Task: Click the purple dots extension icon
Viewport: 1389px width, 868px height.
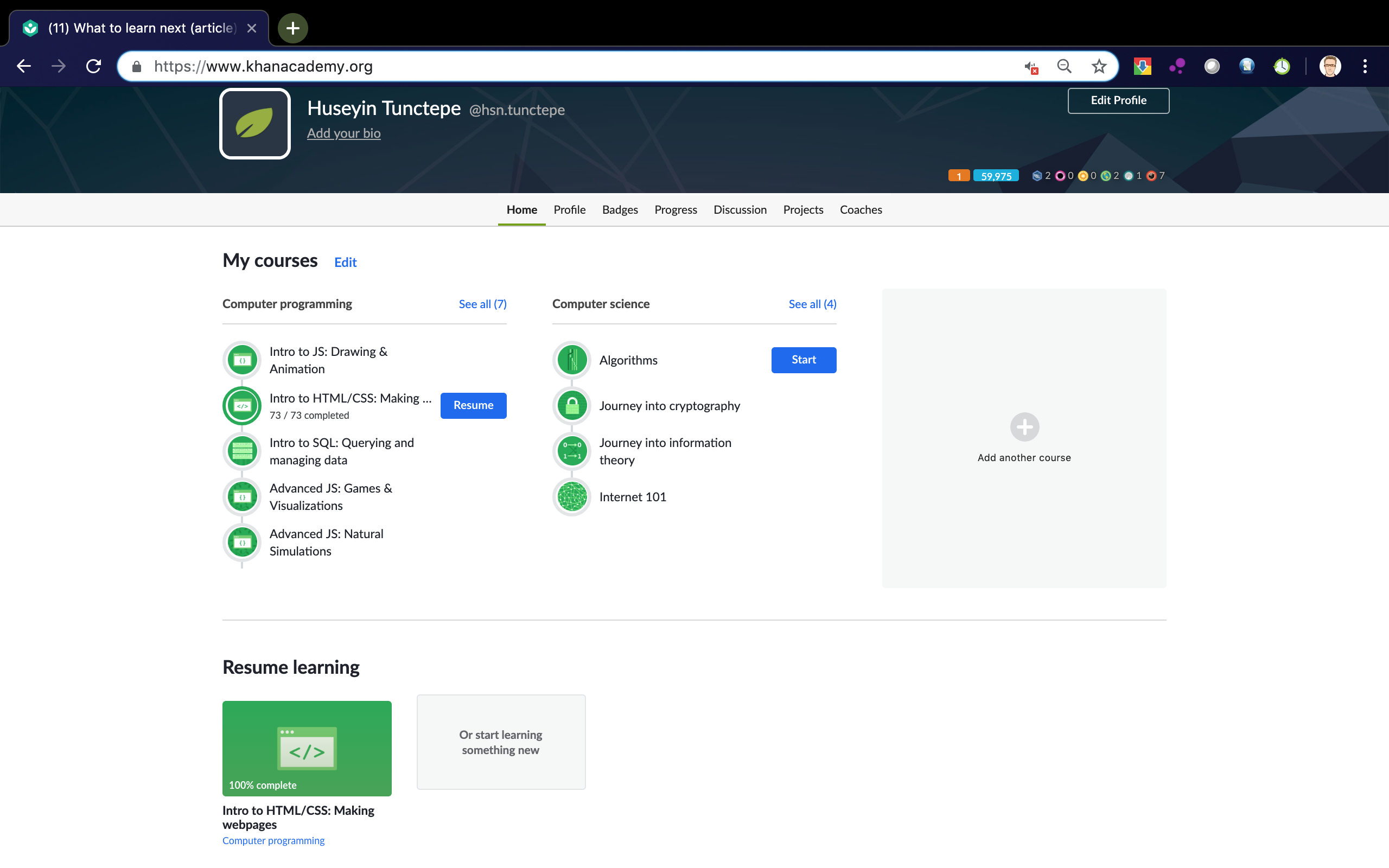Action: [x=1177, y=67]
